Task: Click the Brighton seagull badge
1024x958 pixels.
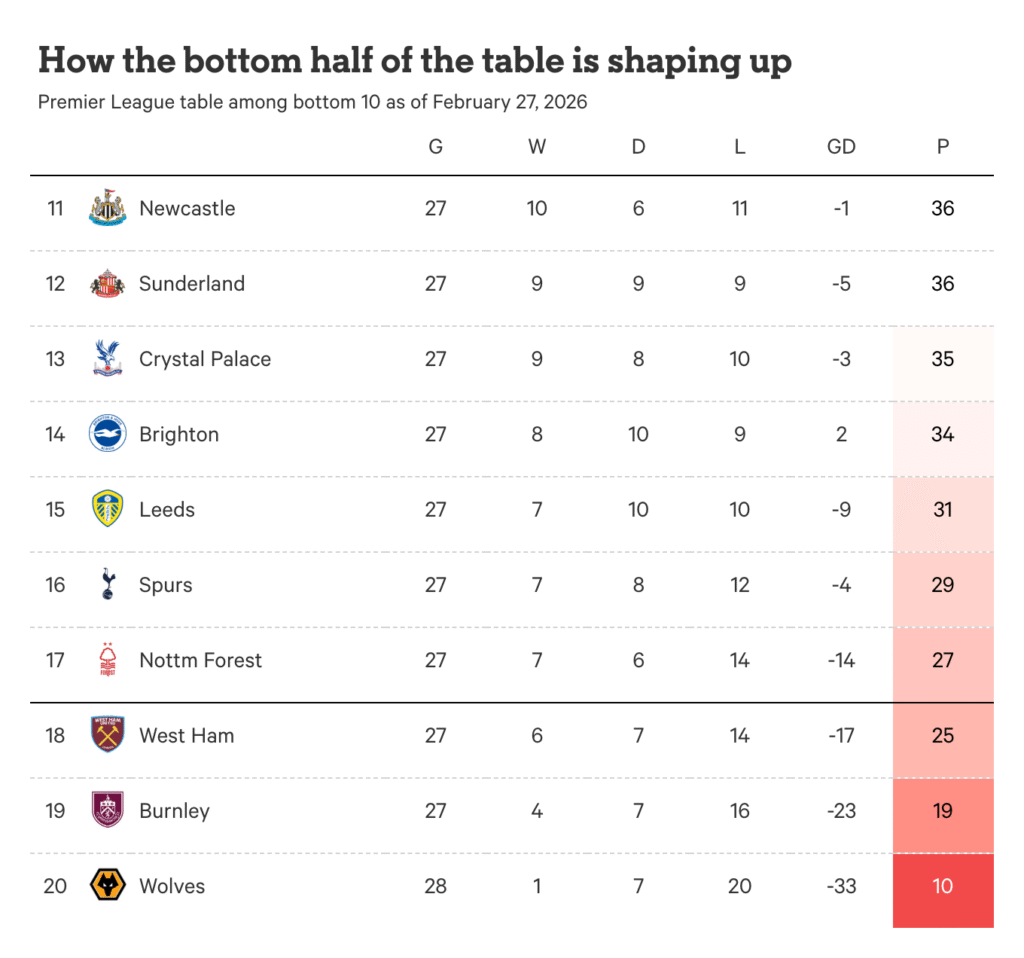Action: [107, 434]
